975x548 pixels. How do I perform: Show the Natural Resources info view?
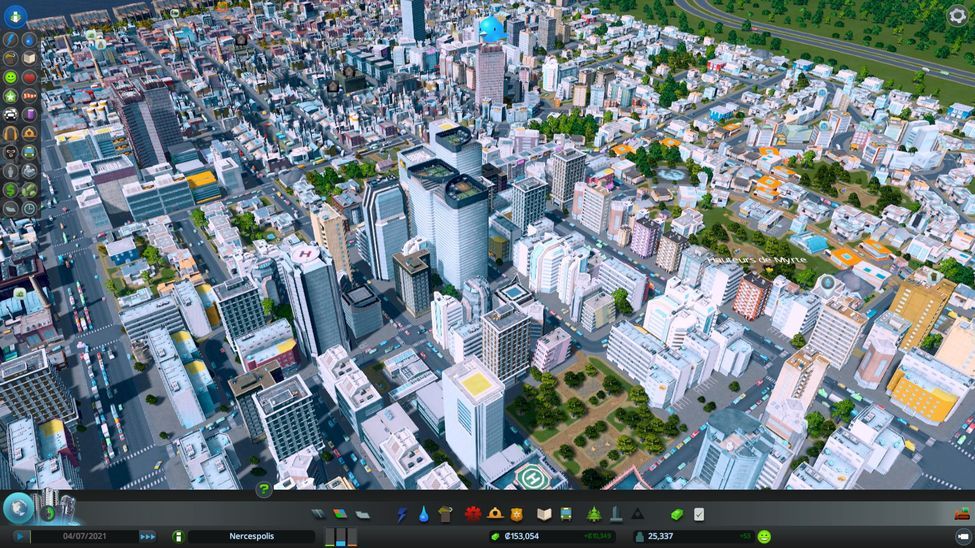click(x=29, y=189)
